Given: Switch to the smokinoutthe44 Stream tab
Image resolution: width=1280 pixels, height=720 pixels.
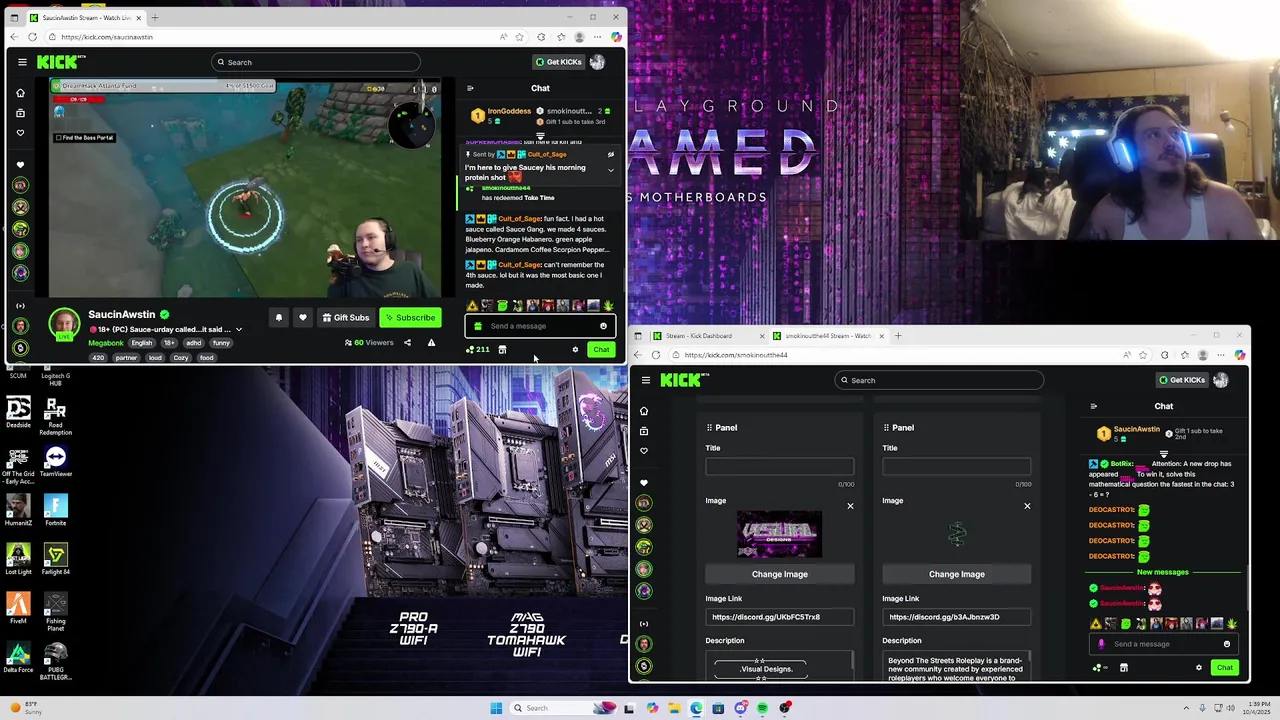Looking at the screenshot, I should [x=828, y=336].
